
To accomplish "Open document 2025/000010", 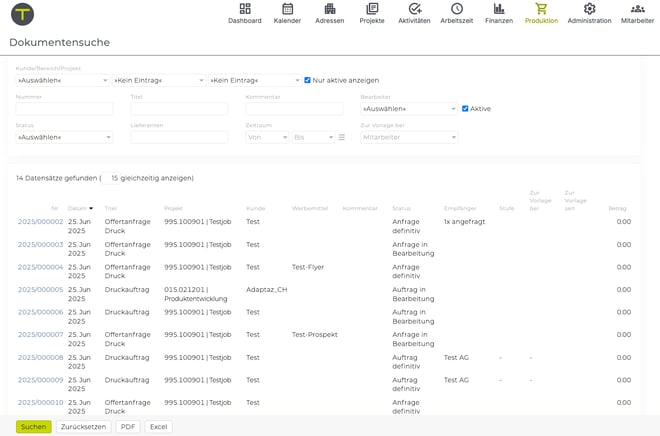I will tap(40, 402).
